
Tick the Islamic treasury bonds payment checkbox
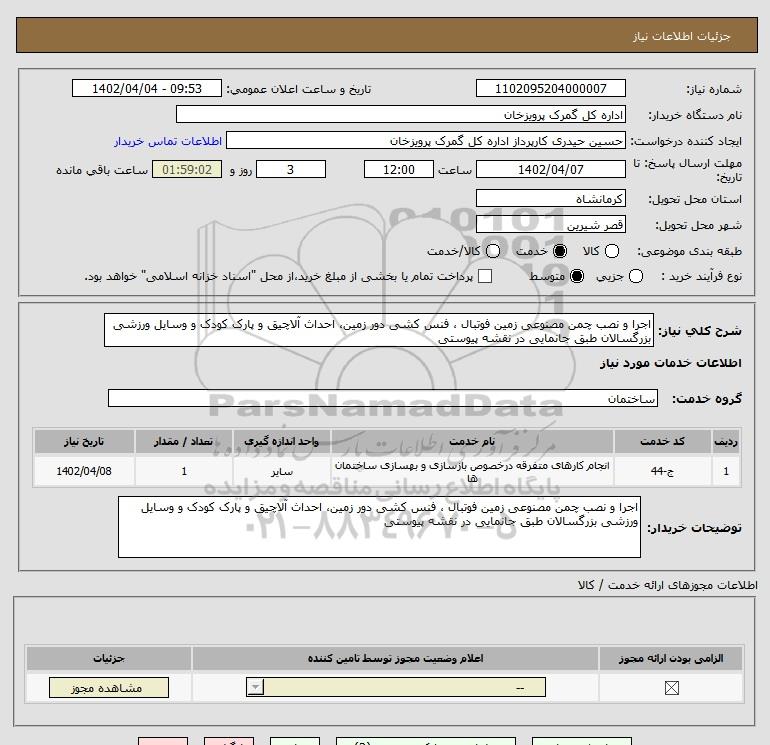click(485, 276)
